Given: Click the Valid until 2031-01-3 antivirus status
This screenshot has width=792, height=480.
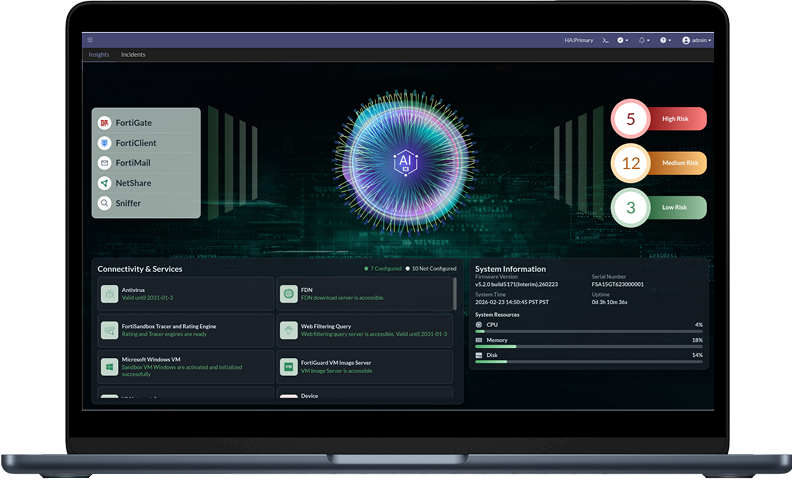Looking at the screenshot, I should click(x=147, y=298).
